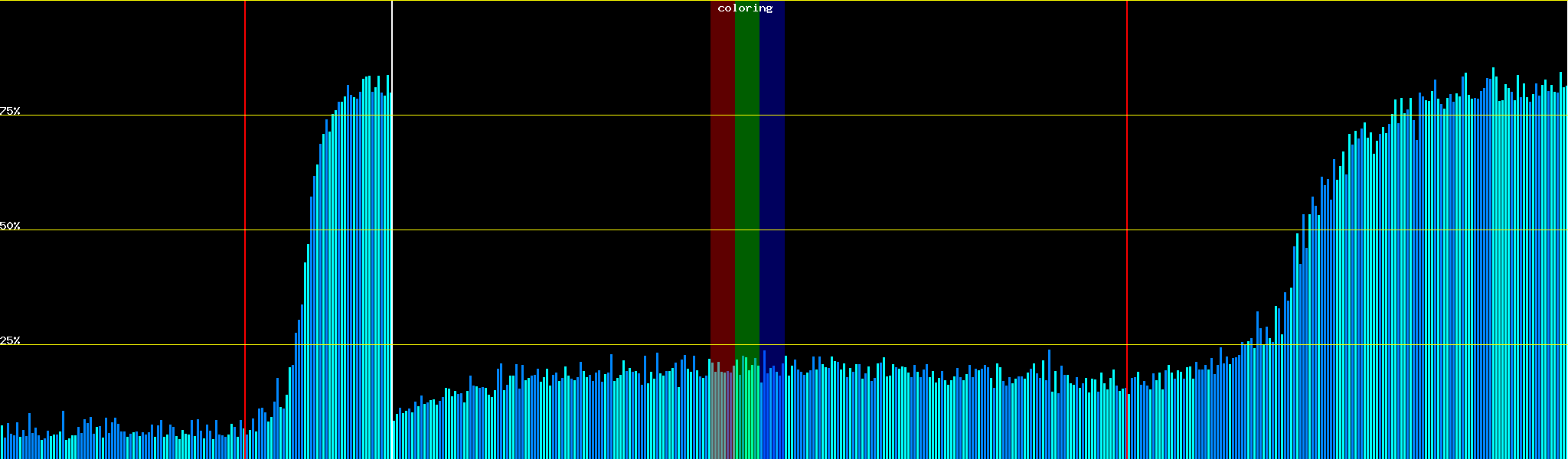The width and height of the screenshot is (1568, 459).
Task: Click the 50% axis label
Action: (x=10, y=226)
